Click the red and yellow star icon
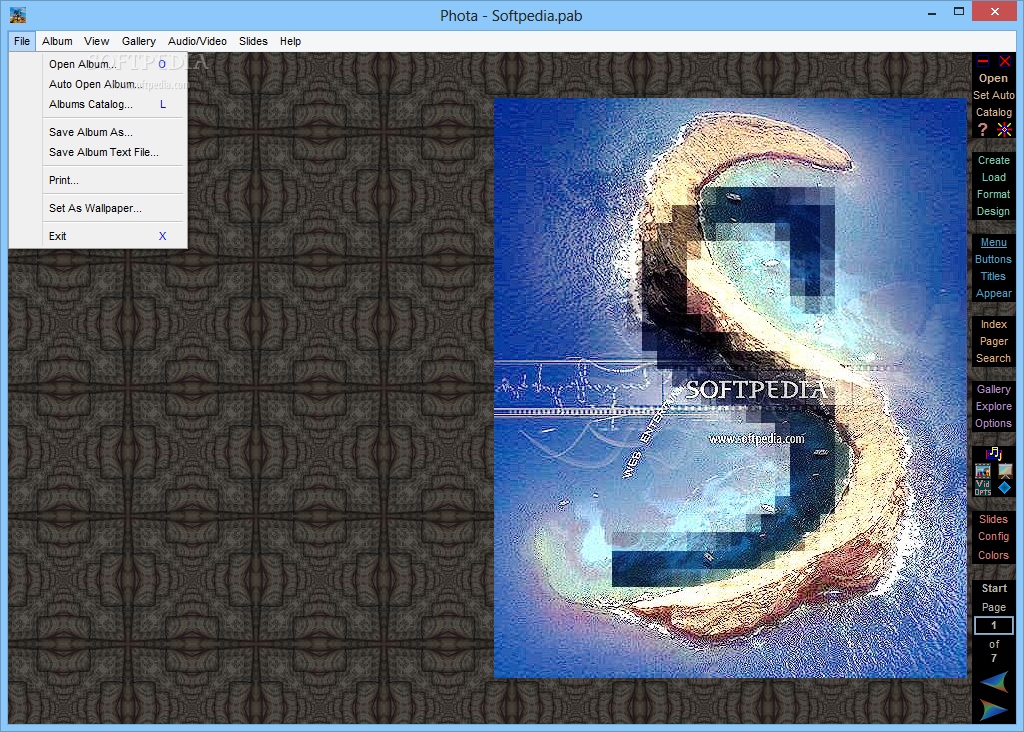Image resolution: width=1024 pixels, height=732 pixels. point(1004,129)
